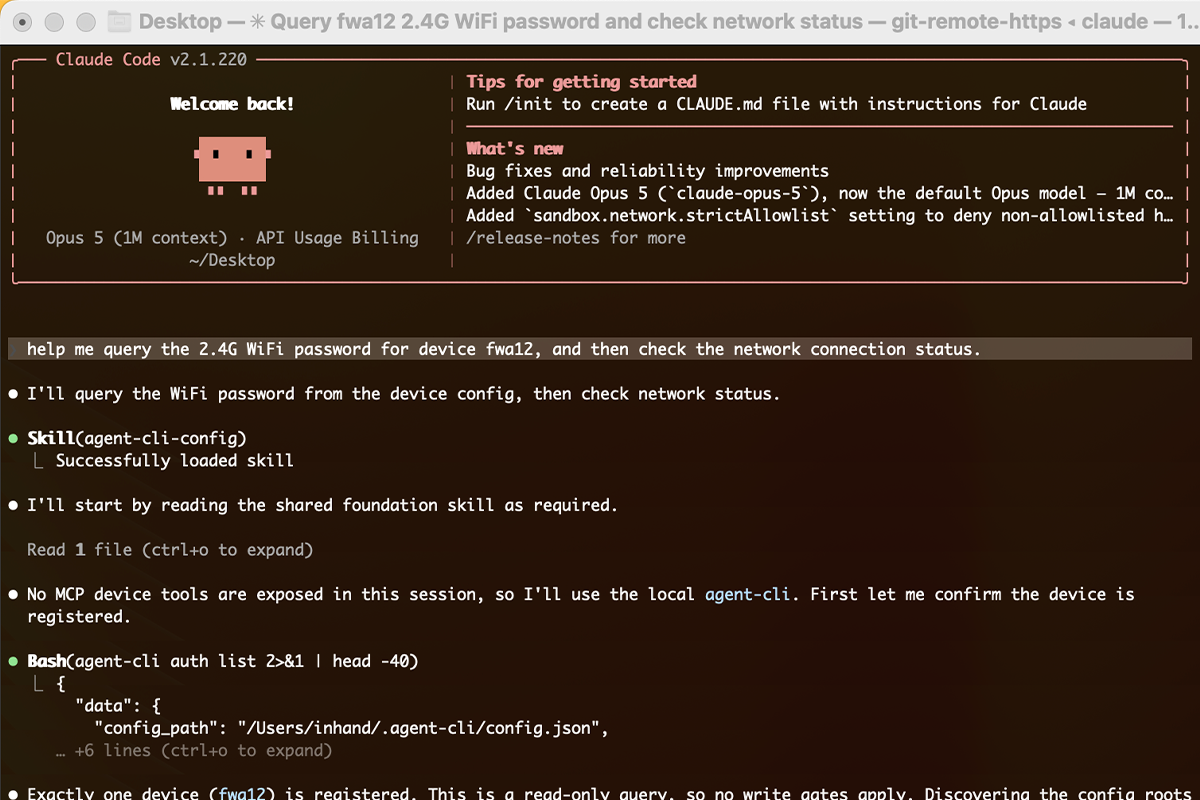Click the blue 'agent-cli' highlighted word

pos(748,595)
